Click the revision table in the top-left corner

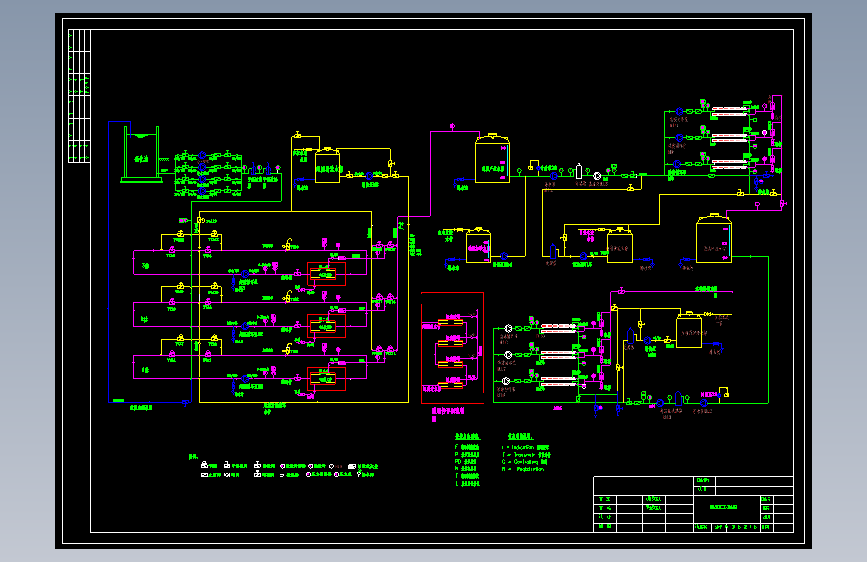pos(79,96)
